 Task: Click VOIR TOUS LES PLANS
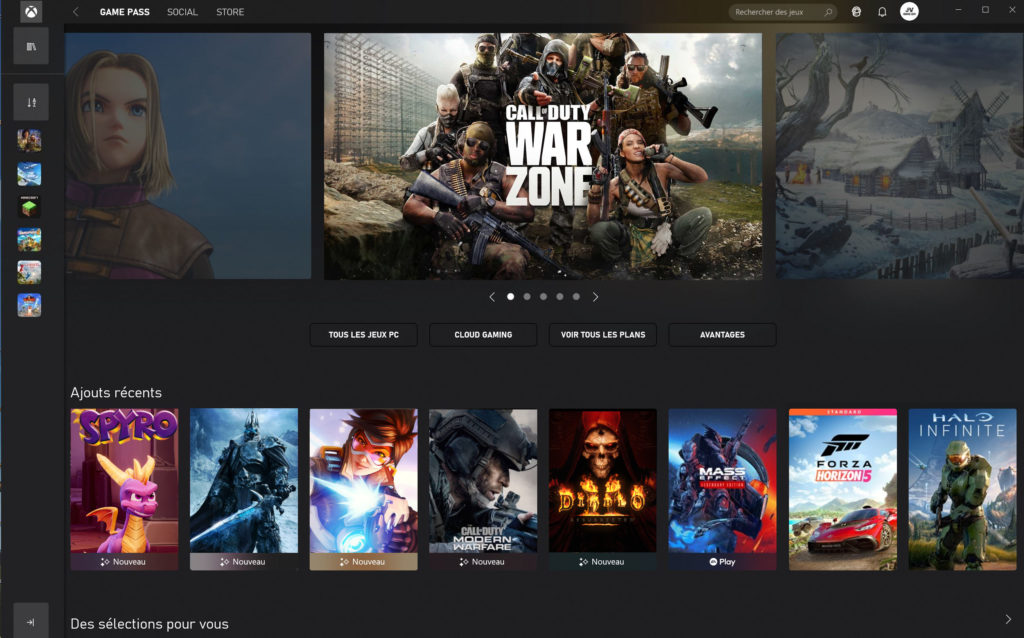pyautogui.click(x=603, y=334)
